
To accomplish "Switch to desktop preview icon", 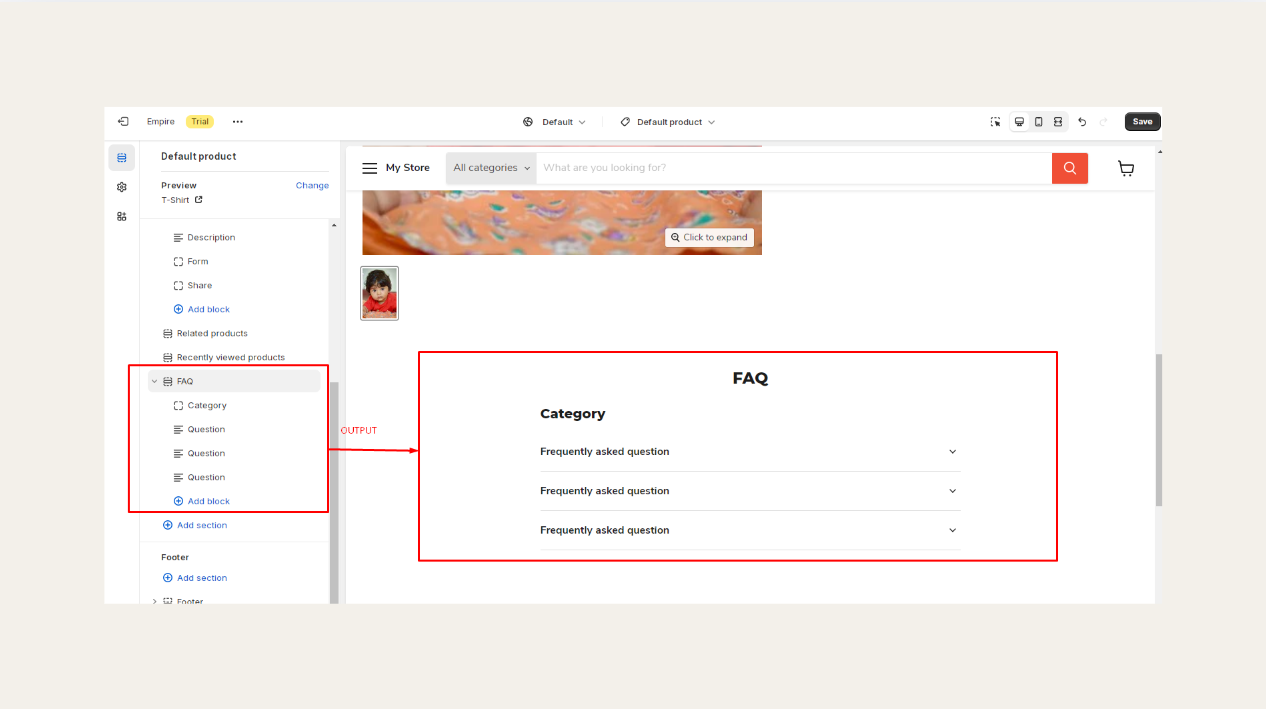I will [1019, 122].
